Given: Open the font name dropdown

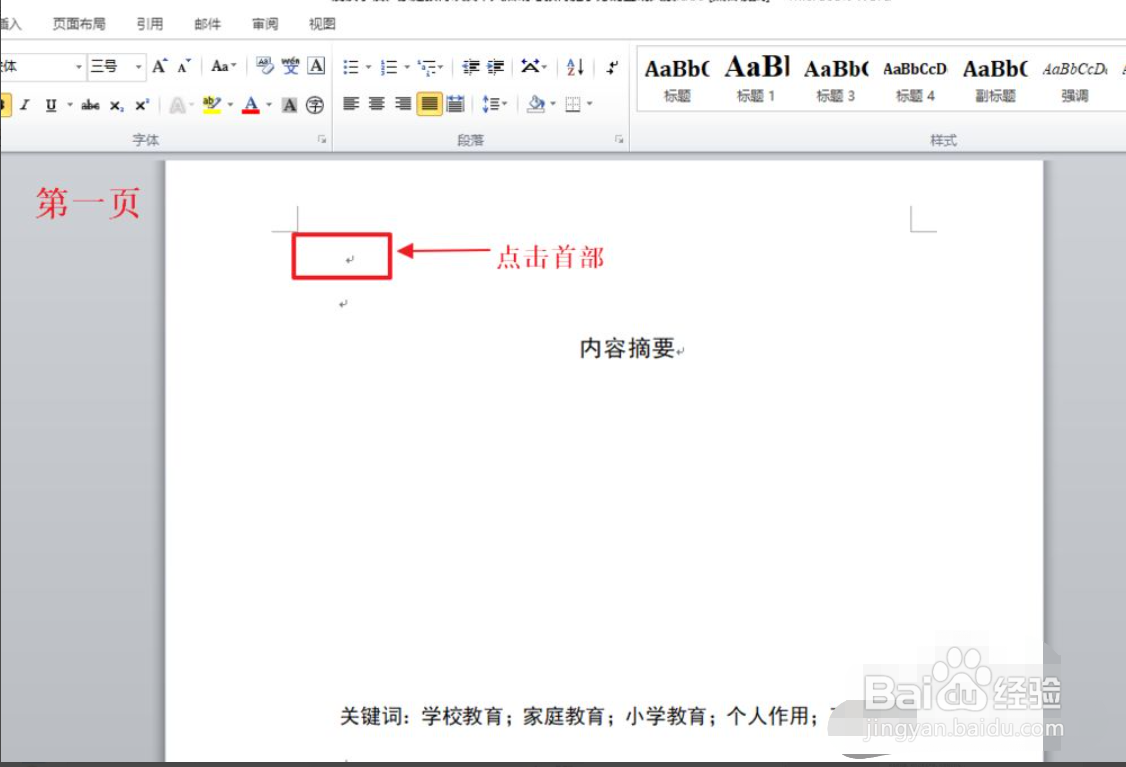Looking at the screenshot, I should (79, 67).
